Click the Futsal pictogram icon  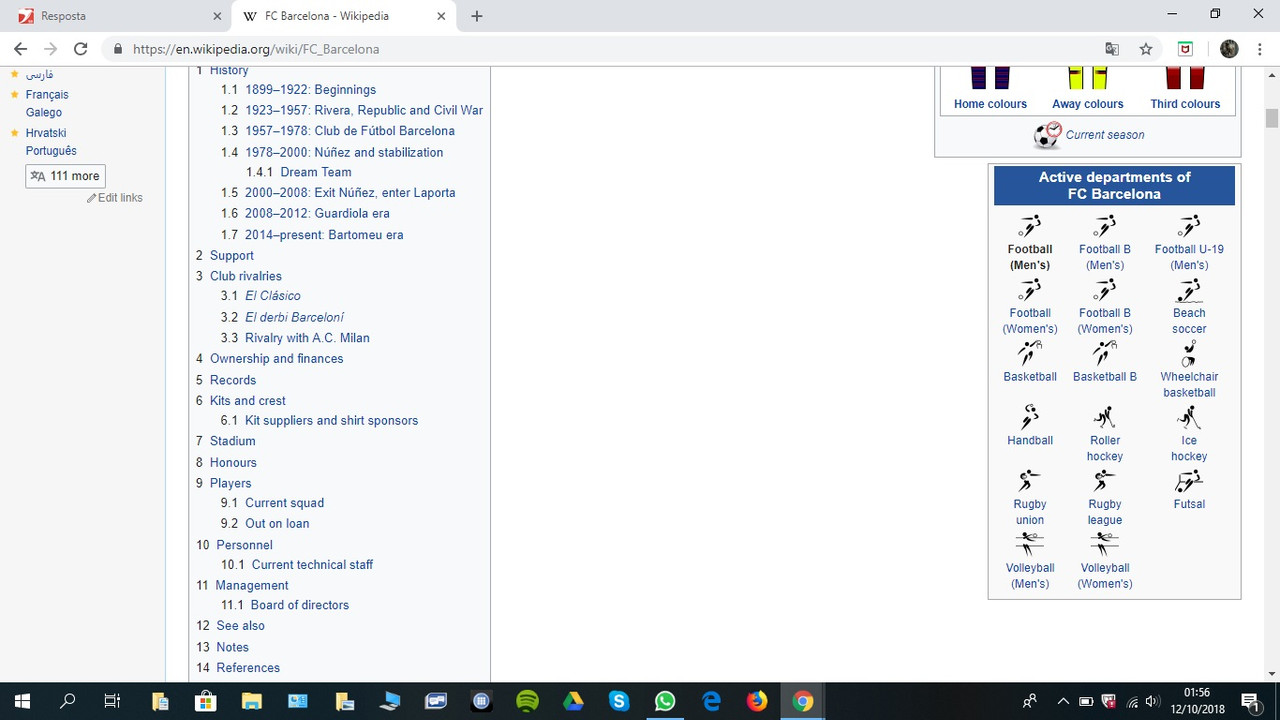[1189, 481]
